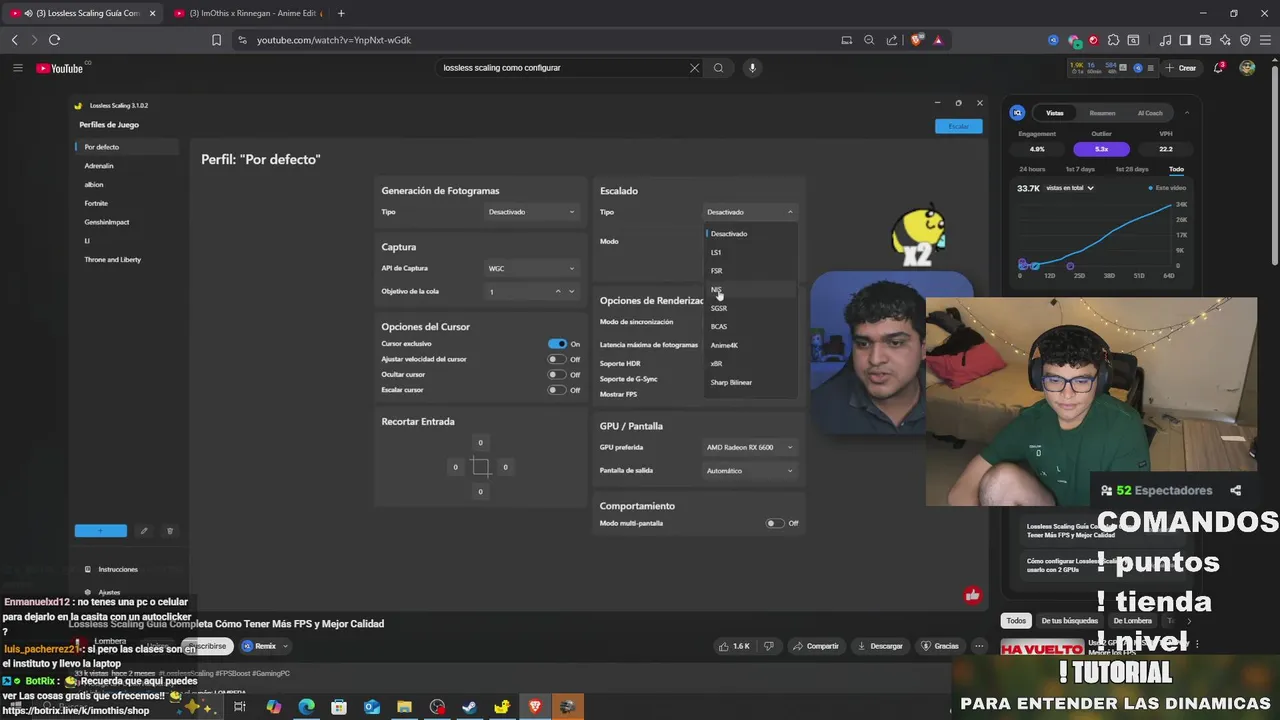Click the Compartir button under the video

point(815,646)
